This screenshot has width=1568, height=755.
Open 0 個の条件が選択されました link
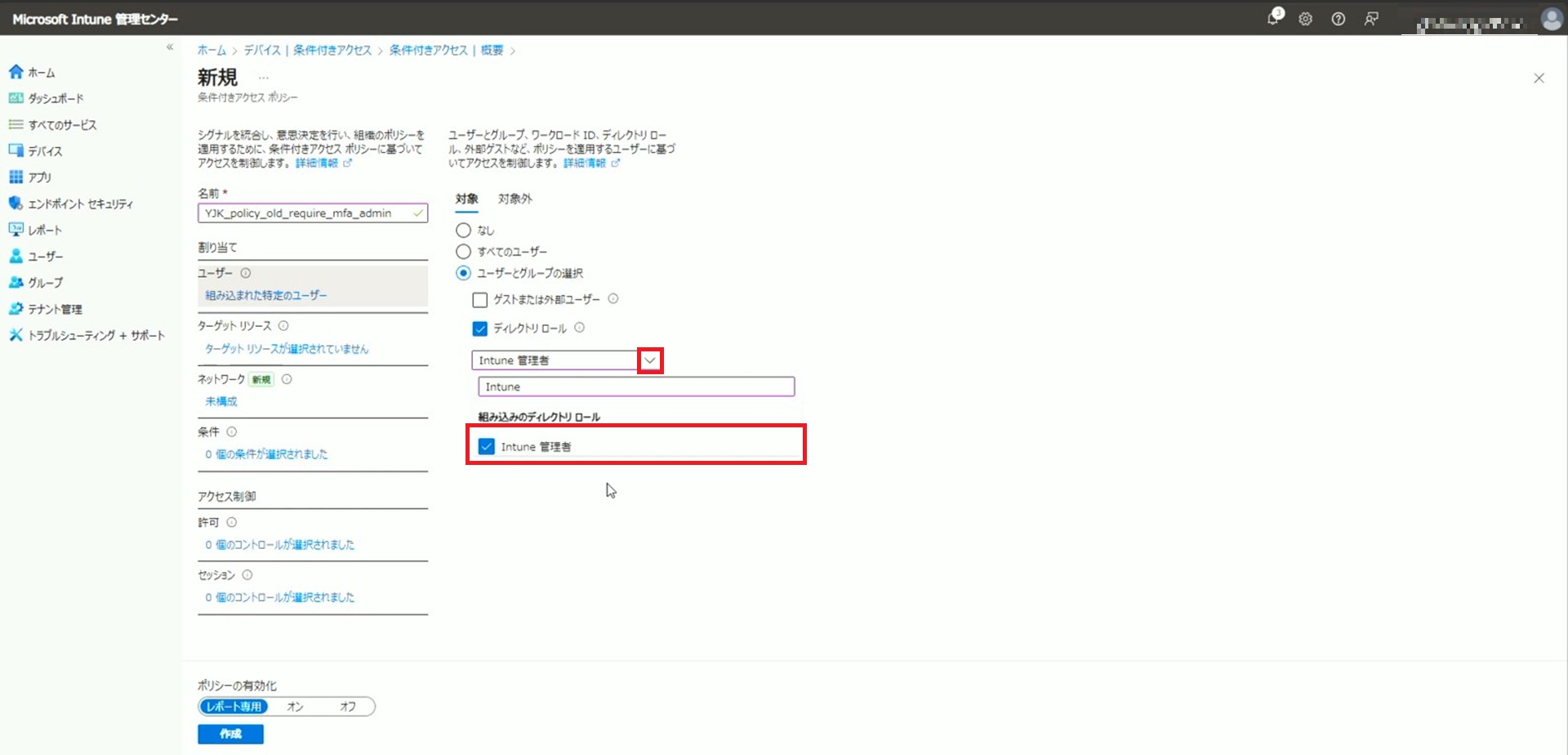(x=266, y=454)
